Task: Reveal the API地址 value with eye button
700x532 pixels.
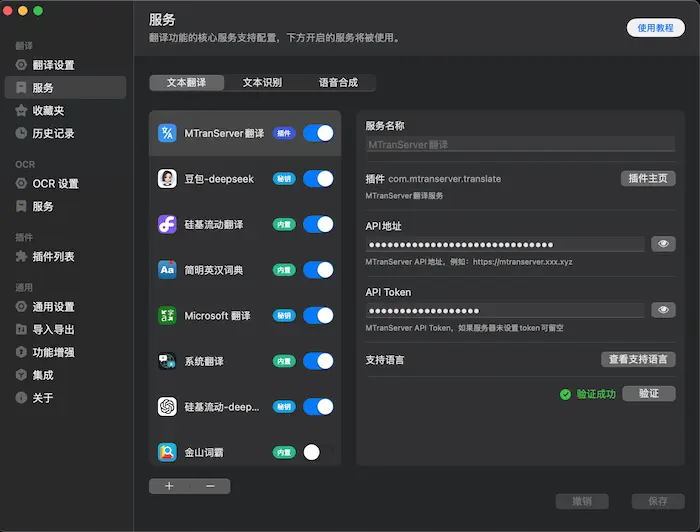Action: (x=663, y=244)
